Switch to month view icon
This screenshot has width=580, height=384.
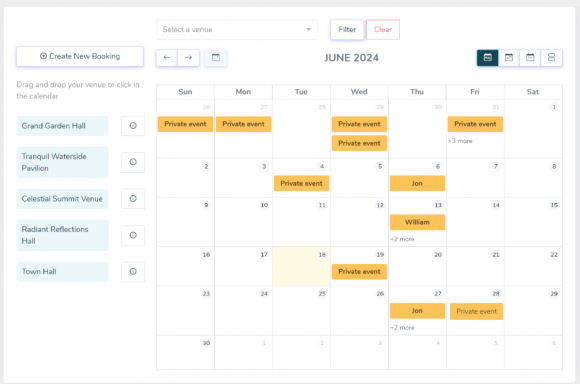[x=488, y=58]
